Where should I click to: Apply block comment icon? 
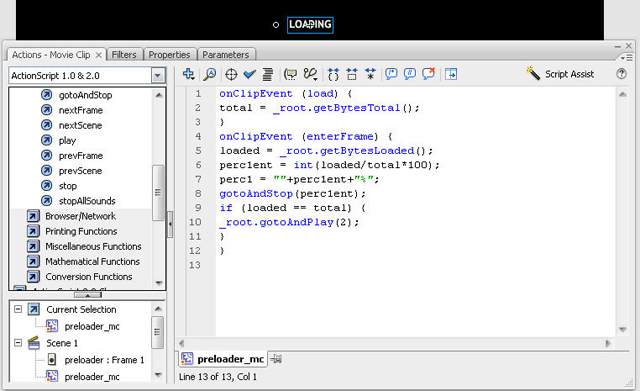pyautogui.click(x=391, y=74)
